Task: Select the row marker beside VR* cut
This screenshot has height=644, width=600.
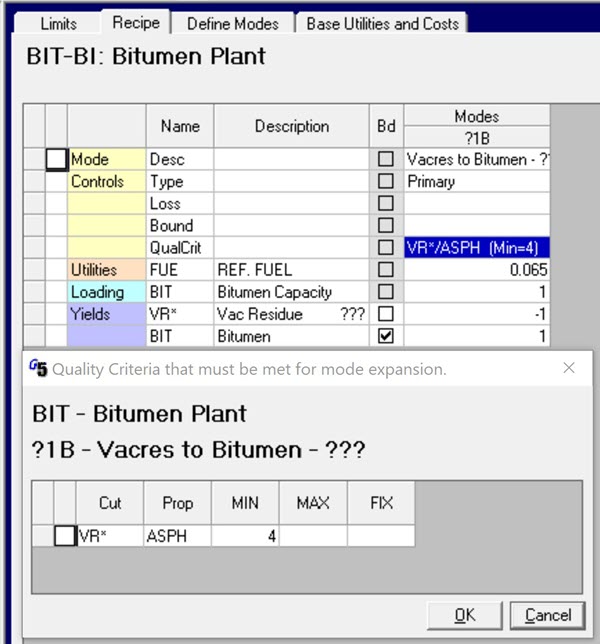Action: pos(65,536)
